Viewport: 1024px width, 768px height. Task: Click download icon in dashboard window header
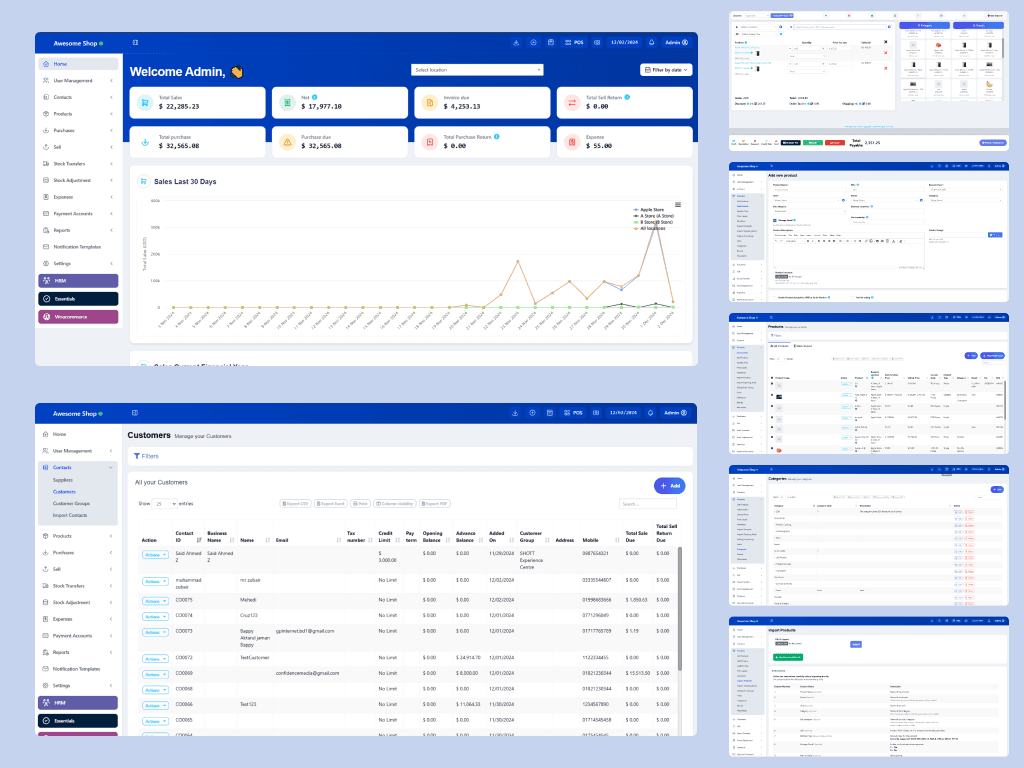click(516, 42)
